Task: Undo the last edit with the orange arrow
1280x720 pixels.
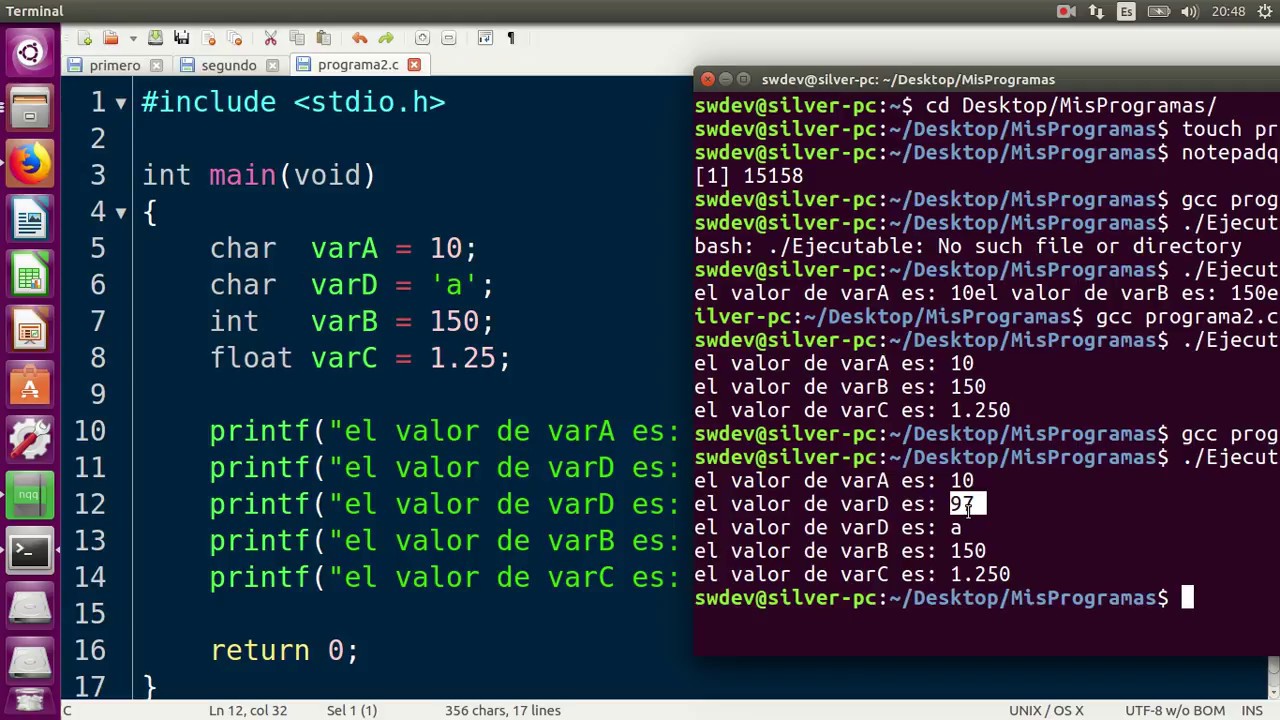Action: tap(359, 38)
